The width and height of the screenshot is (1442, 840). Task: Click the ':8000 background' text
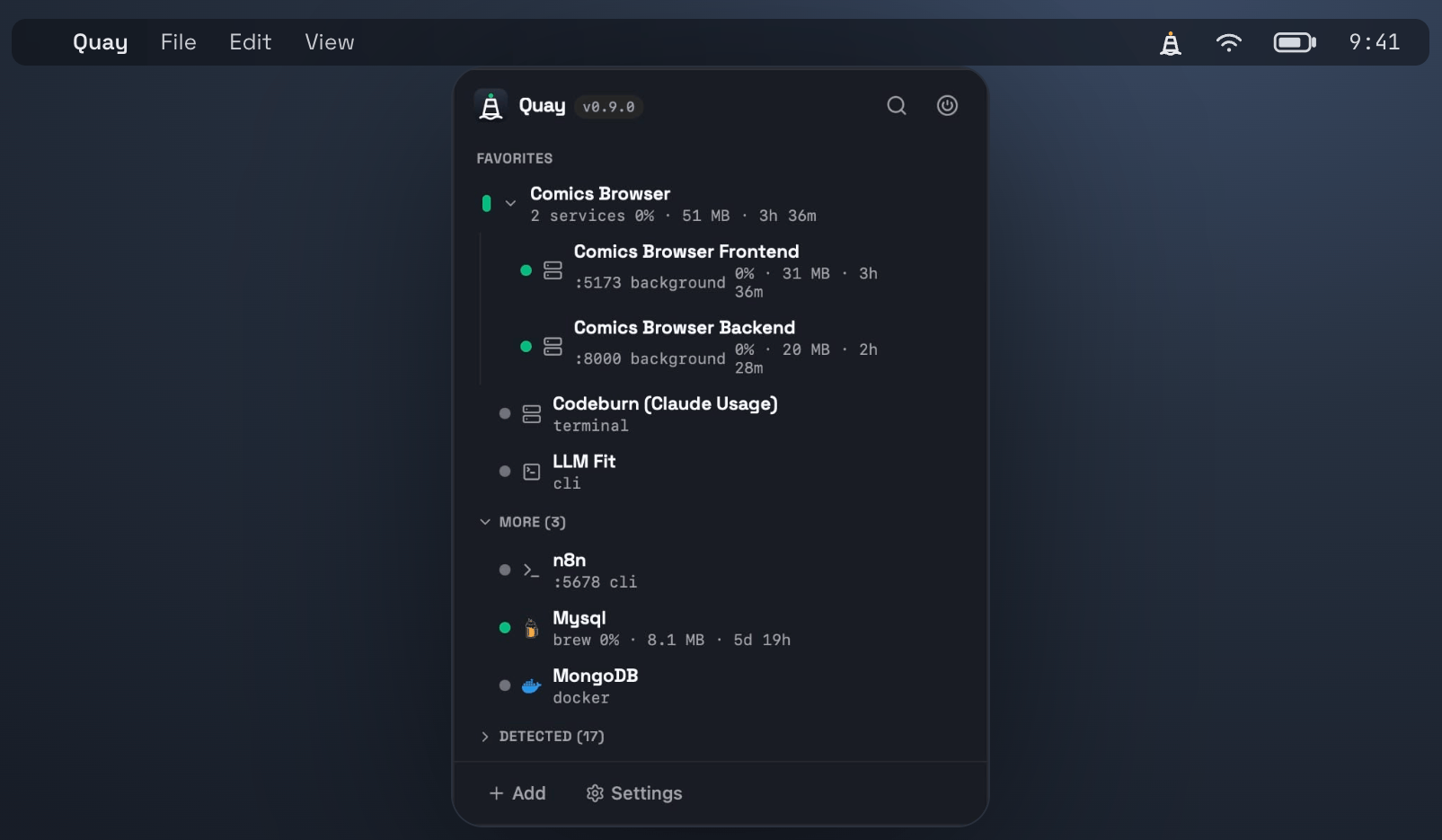click(x=650, y=358)
